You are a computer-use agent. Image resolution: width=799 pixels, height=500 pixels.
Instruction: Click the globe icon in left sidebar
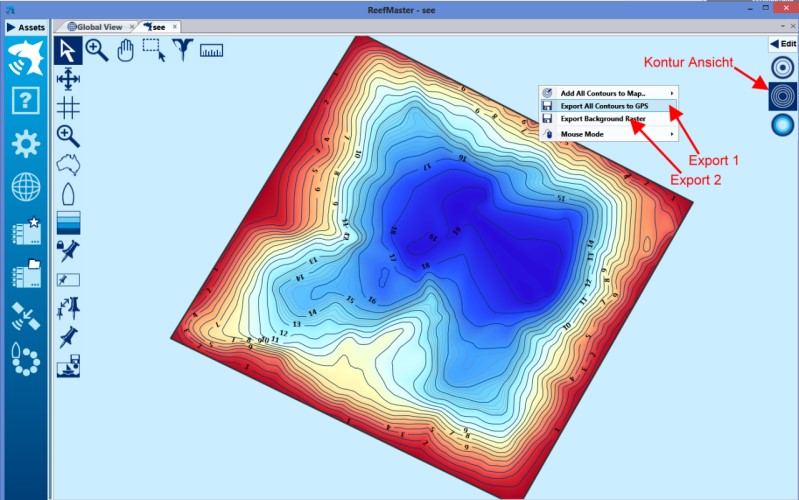pos(25,187)
